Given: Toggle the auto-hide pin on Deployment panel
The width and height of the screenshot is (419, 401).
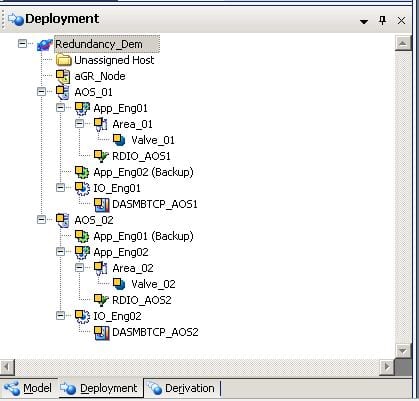Looking at the screenshot, I should point(383,21).
